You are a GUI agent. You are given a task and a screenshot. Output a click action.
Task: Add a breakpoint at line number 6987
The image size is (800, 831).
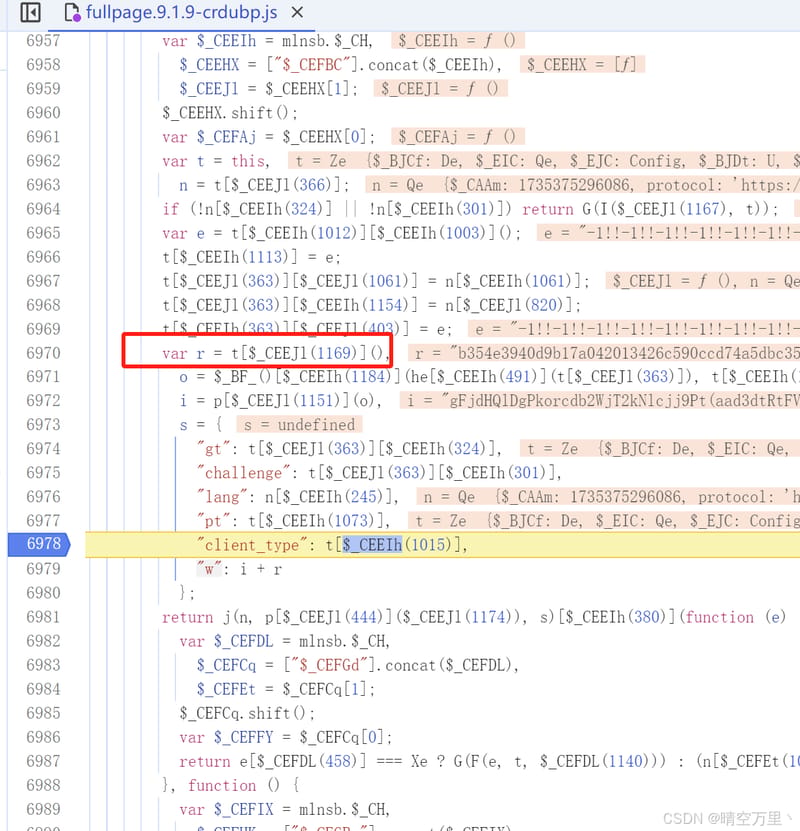43,761
